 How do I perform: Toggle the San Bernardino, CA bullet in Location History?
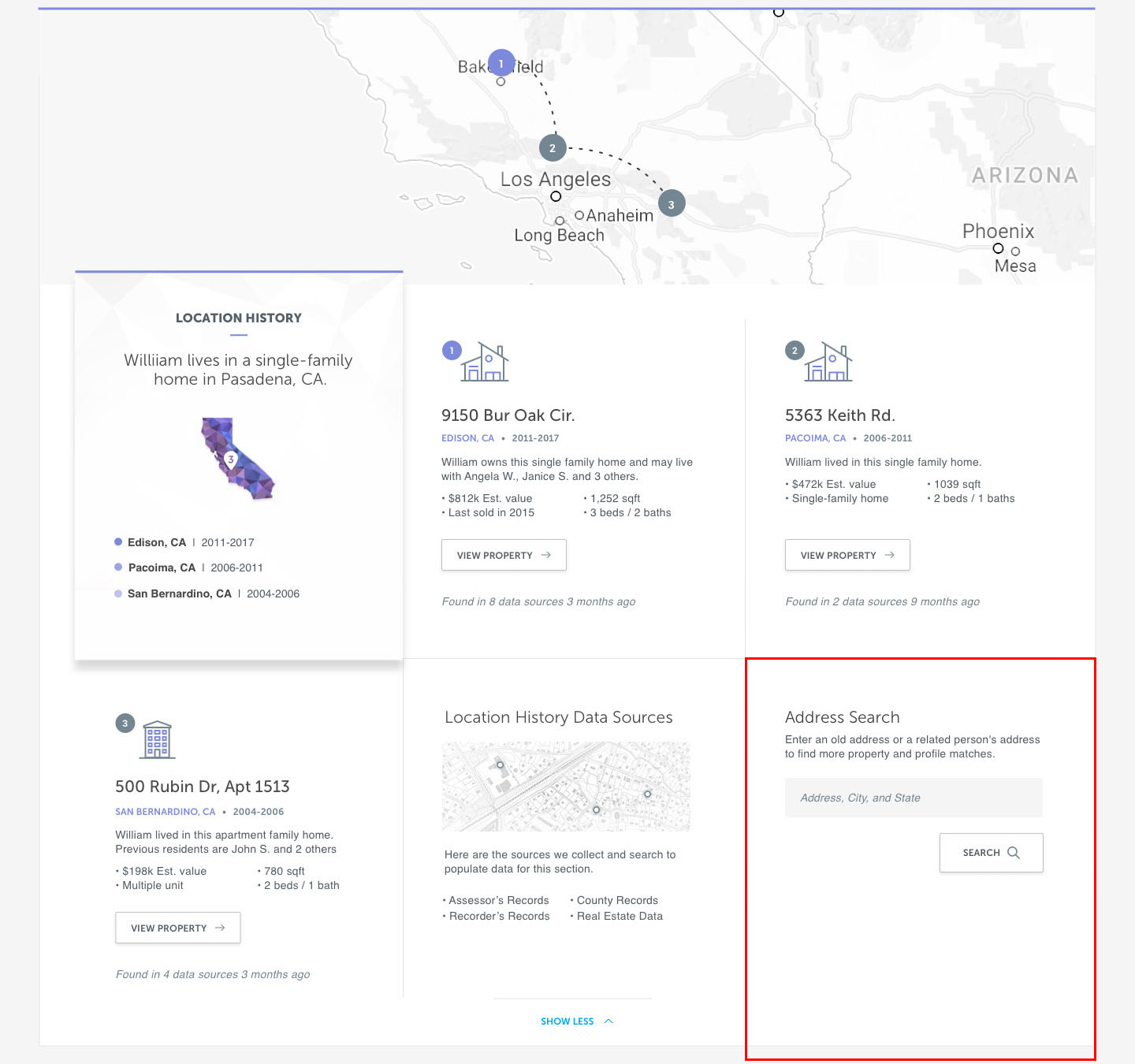tap(118, 593)
